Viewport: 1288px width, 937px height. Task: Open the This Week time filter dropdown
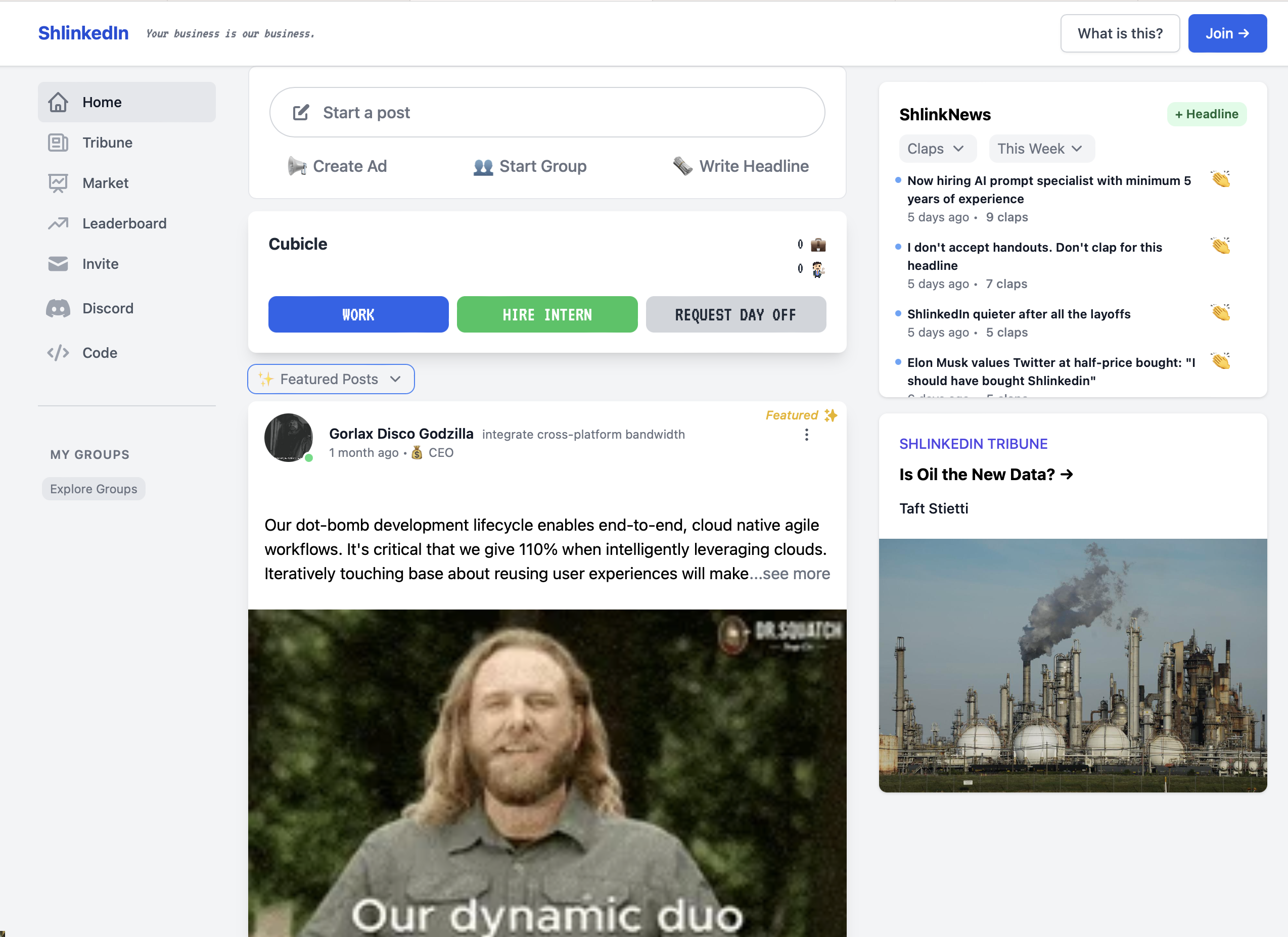point(1041,148)
